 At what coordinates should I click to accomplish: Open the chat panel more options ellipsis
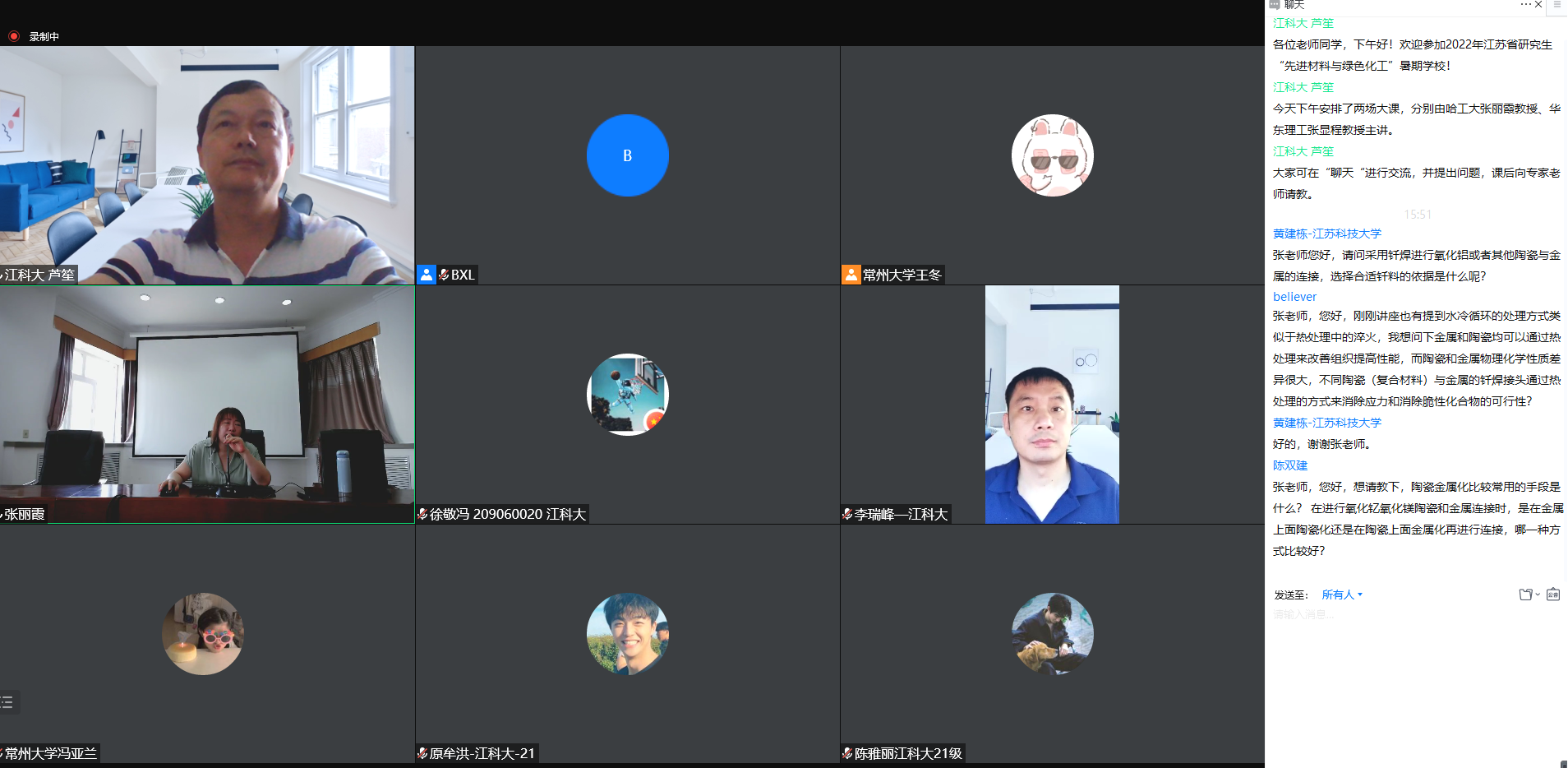(x=1525, y=5)
